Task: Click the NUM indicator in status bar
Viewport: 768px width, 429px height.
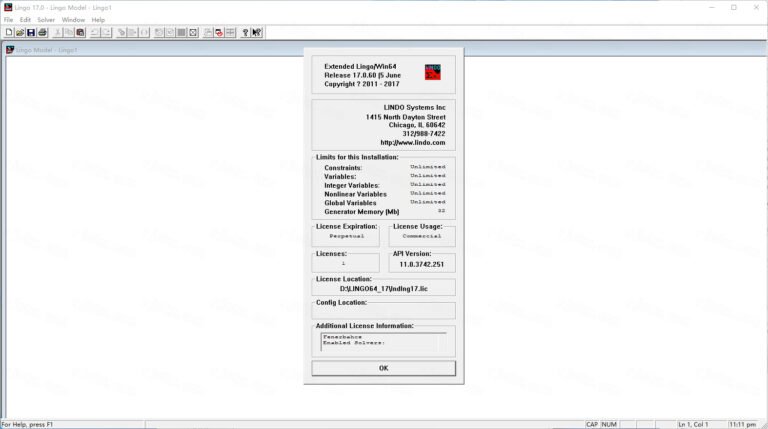Action: click(609, 425)
